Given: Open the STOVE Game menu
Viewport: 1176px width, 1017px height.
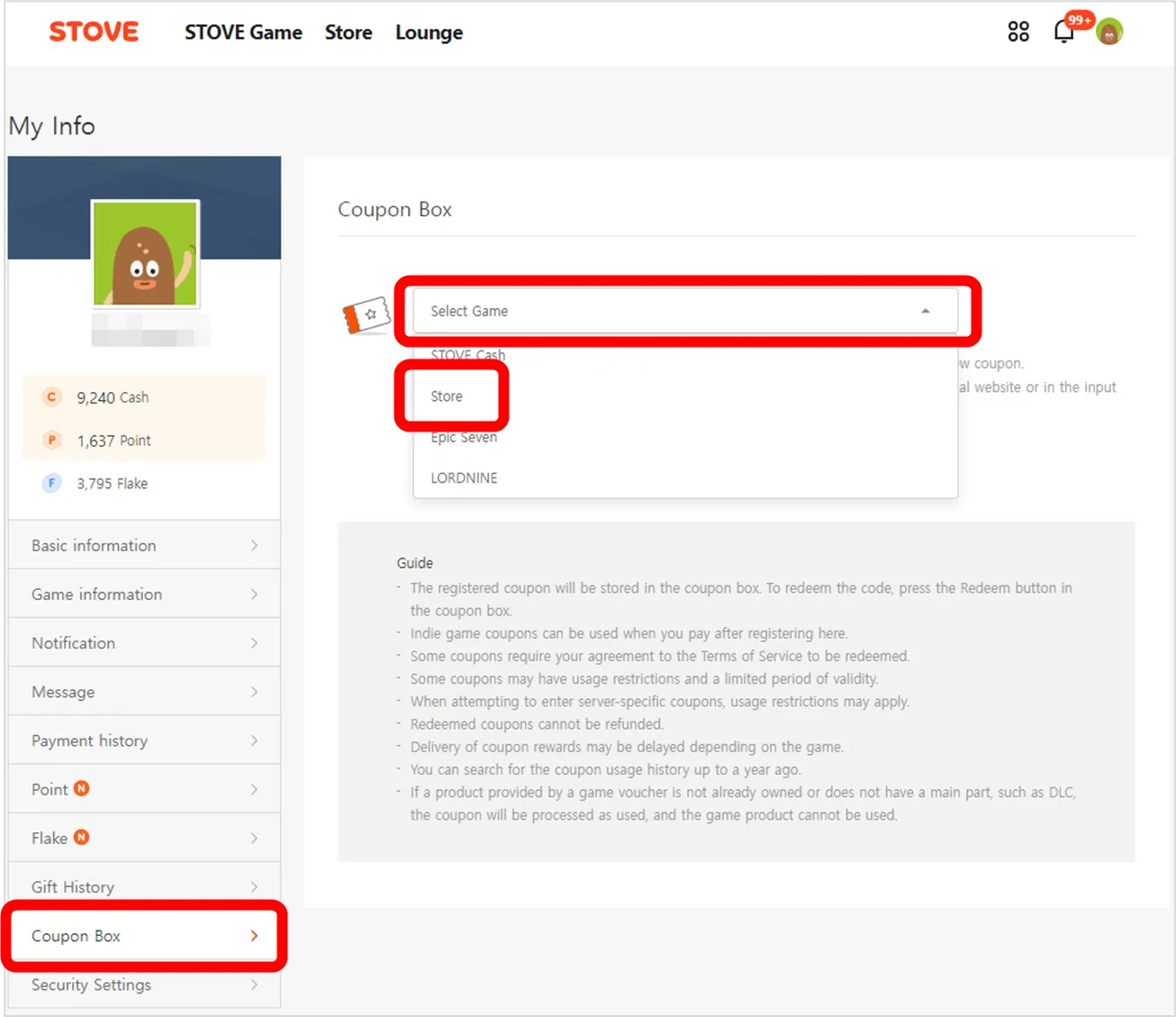Looking at the screenshot, I should (243, 32).
